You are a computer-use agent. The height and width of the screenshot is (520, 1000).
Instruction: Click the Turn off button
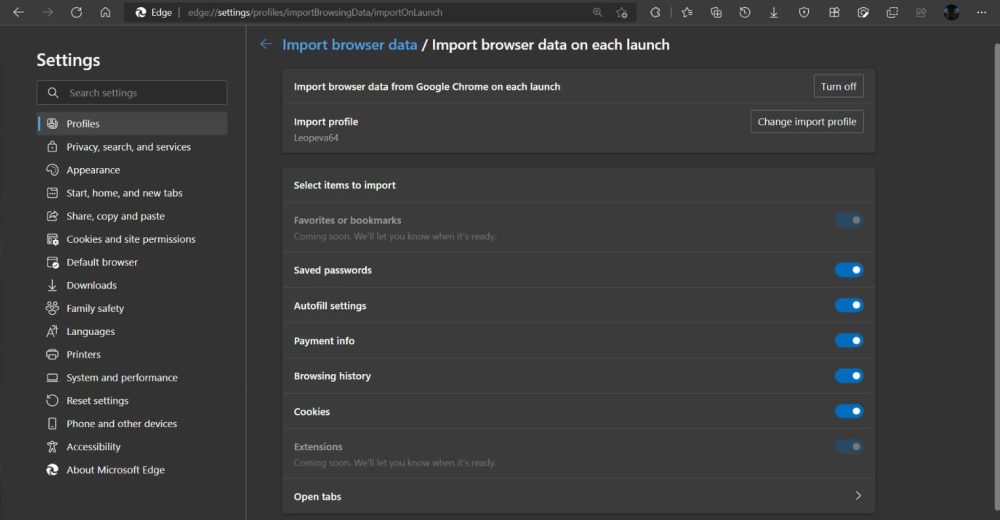[x=838, y=87]
